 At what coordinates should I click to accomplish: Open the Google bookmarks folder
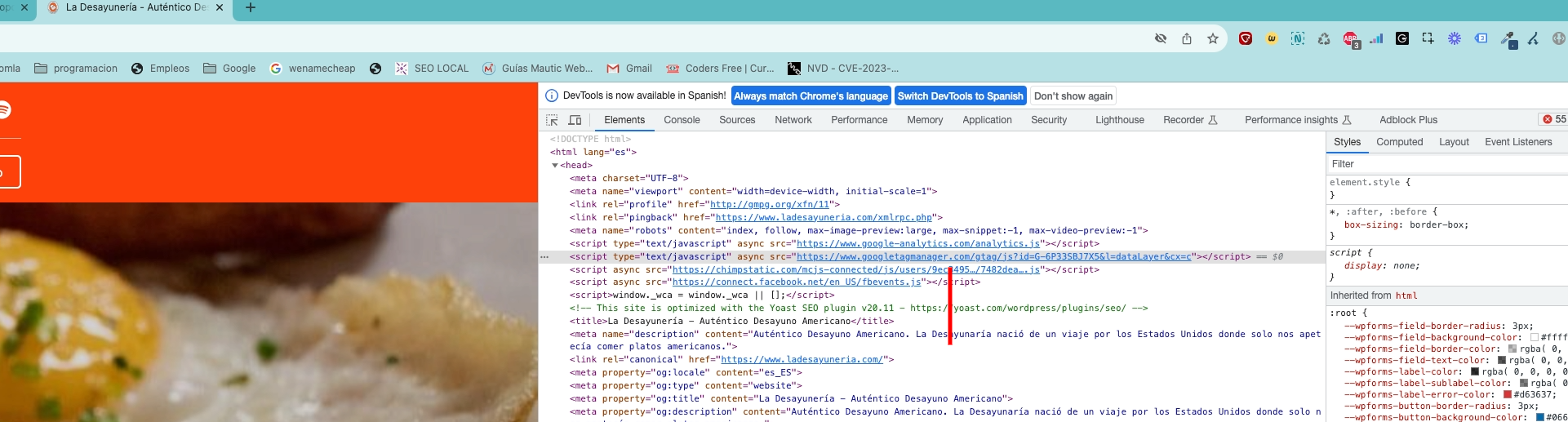click(229, 69)
